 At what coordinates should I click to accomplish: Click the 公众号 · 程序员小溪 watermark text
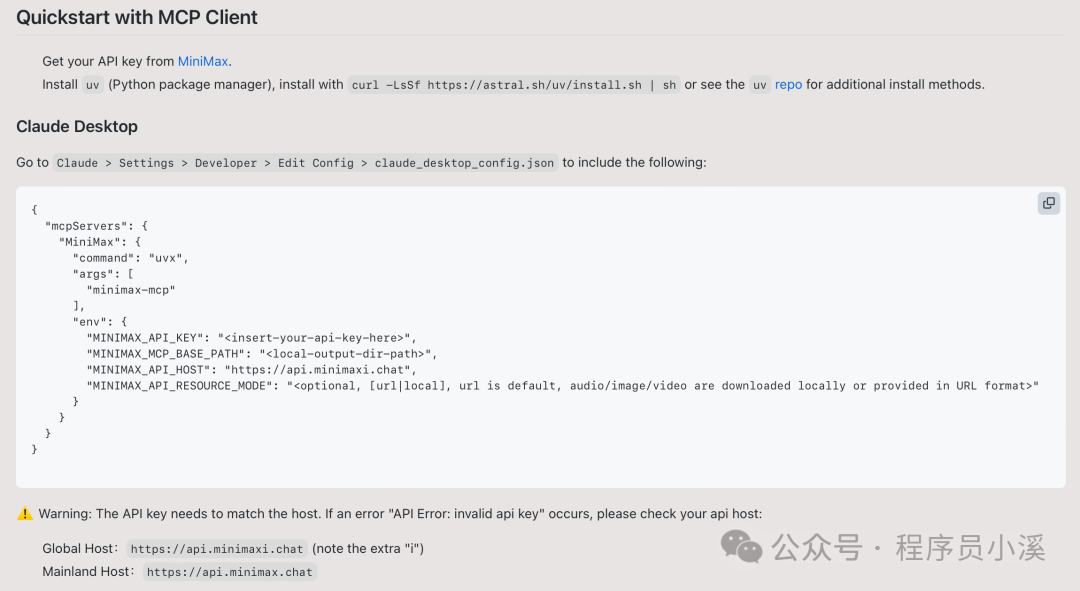pyautogui.click(x=908, y=547)
